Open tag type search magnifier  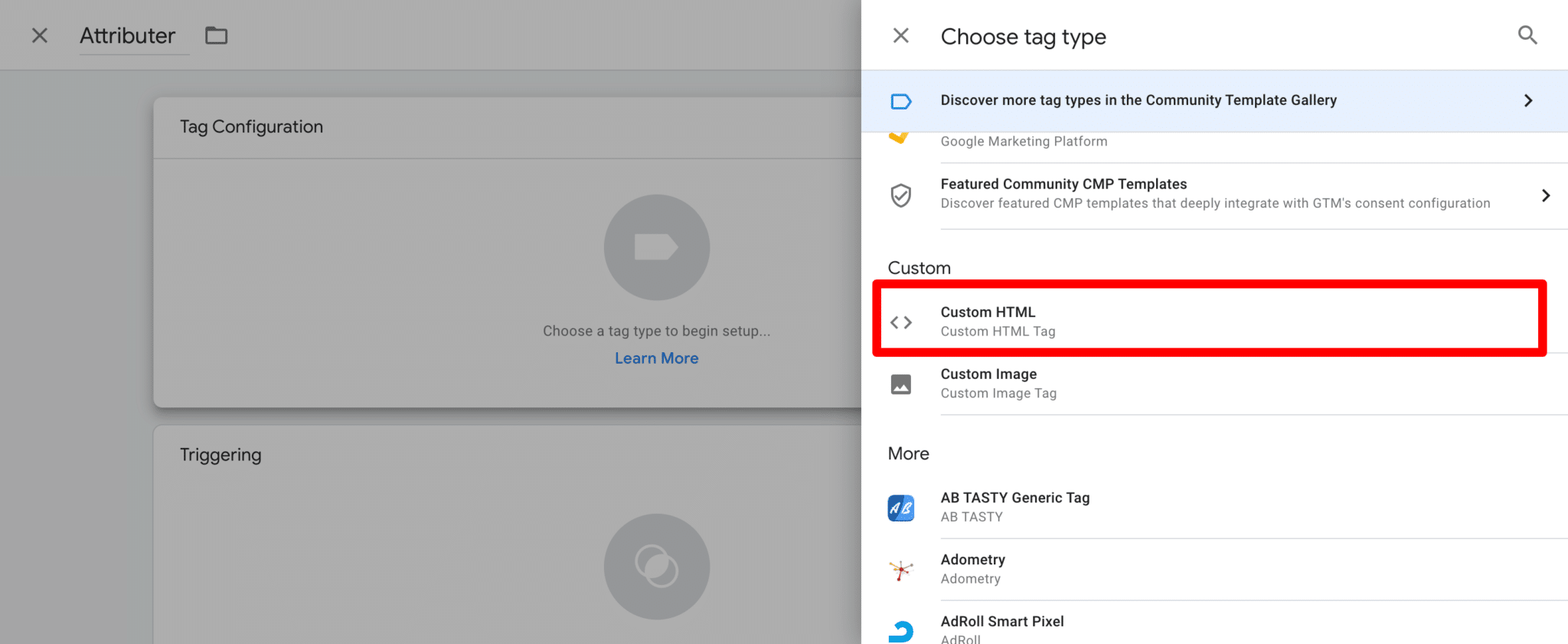(x=1527, y=35)
